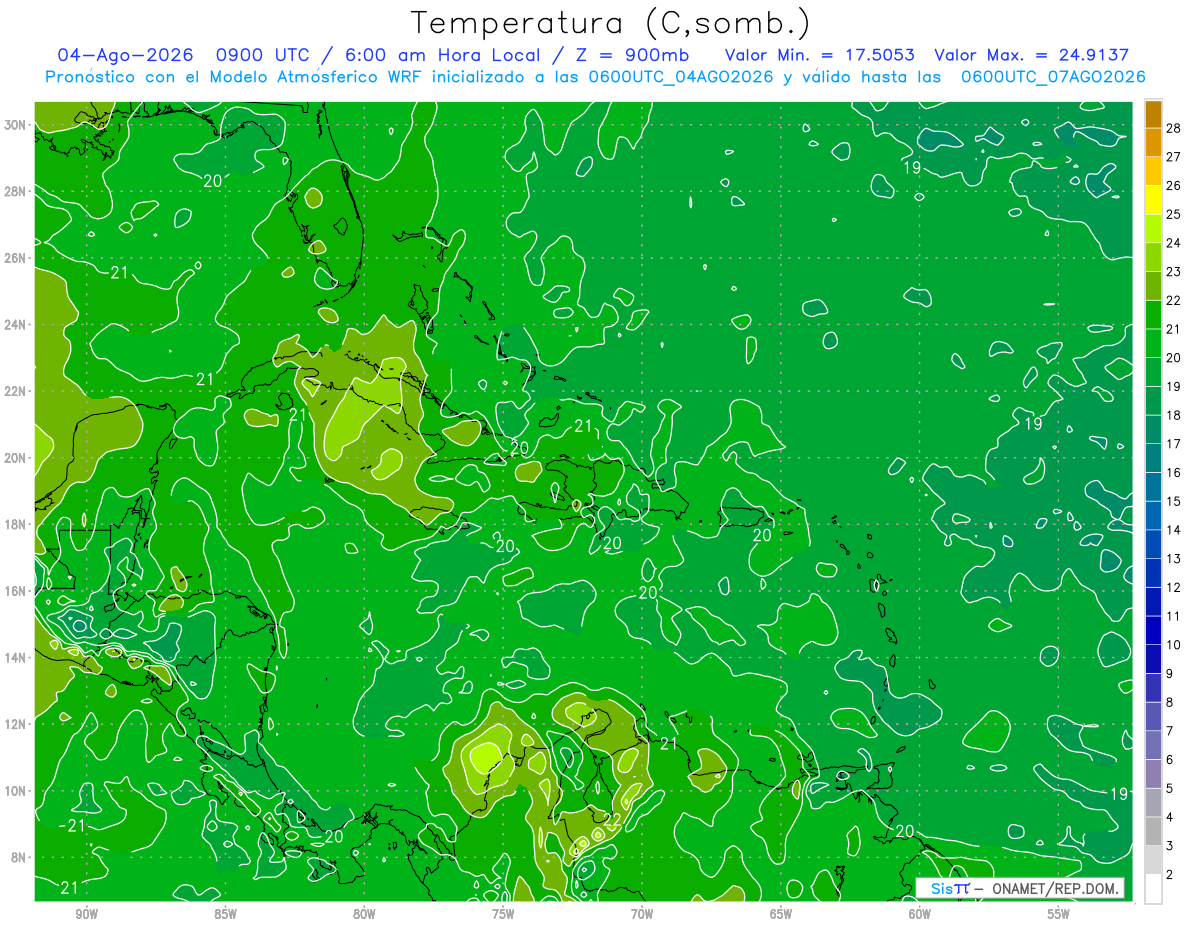
Task: Click the 7 label on the color scale
Action: [1171, 731]
